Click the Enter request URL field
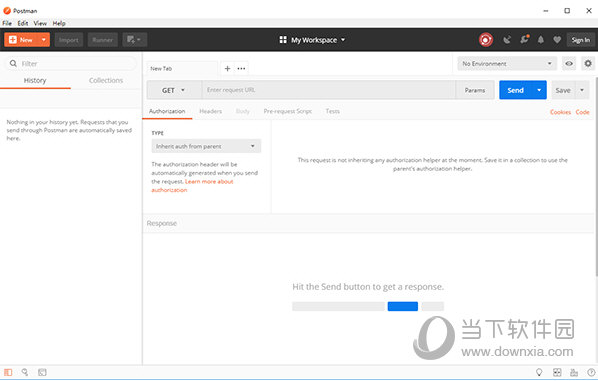598x381 pixels. pos(328,90)
